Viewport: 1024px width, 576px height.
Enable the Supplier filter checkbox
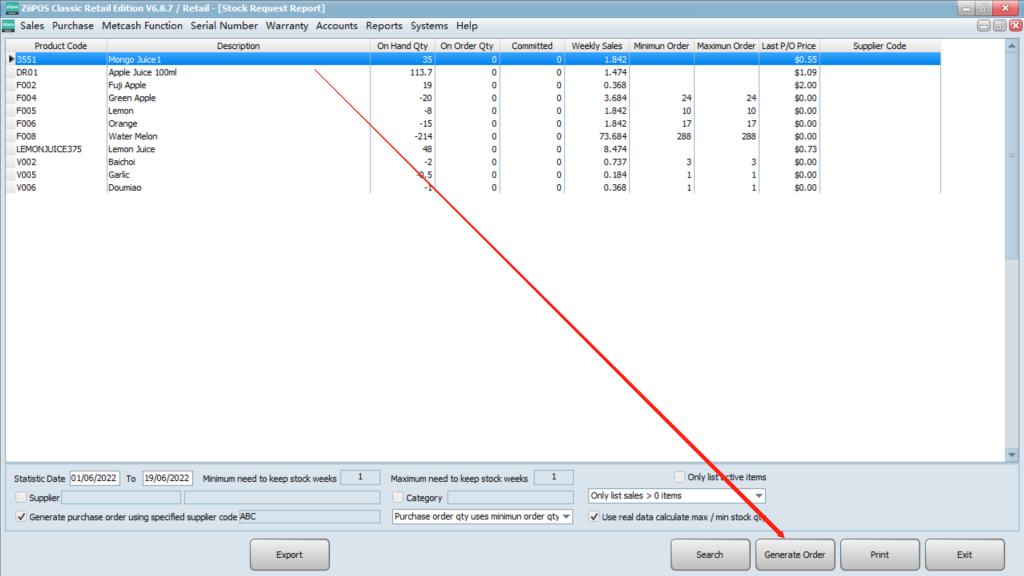point(22,498)
